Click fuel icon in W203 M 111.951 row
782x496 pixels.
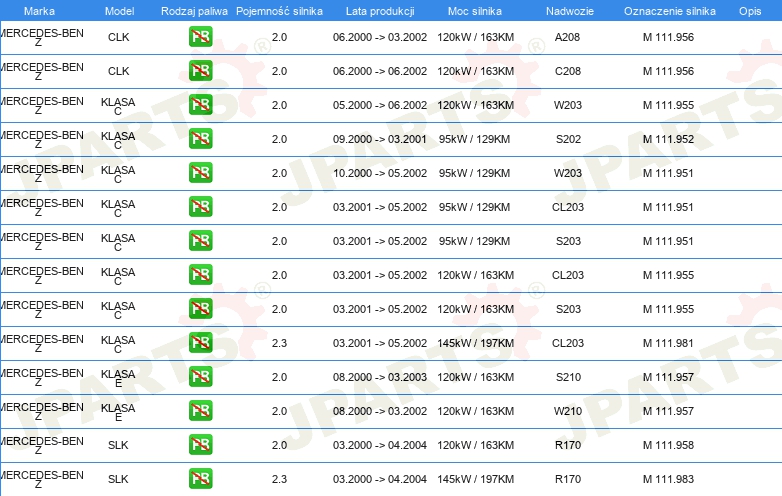tap(200, 173)
